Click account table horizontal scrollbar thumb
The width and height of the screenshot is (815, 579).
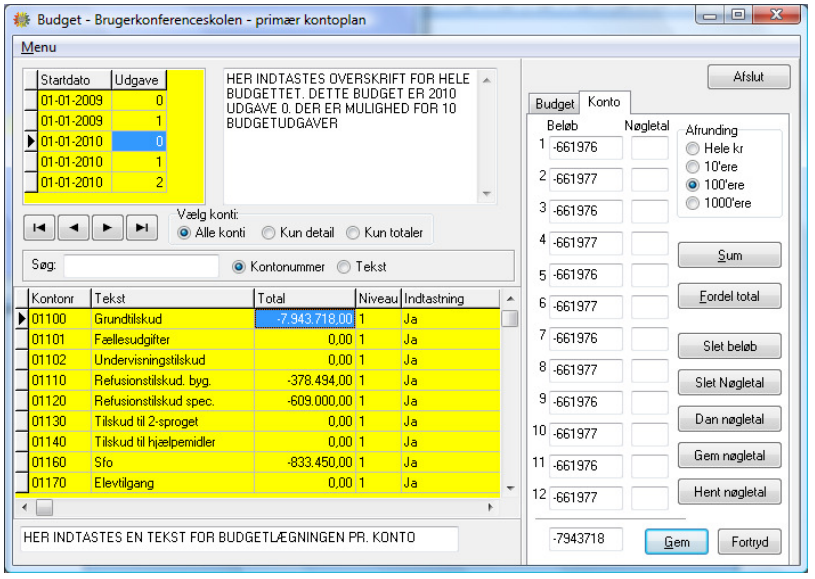pos(45,507)
